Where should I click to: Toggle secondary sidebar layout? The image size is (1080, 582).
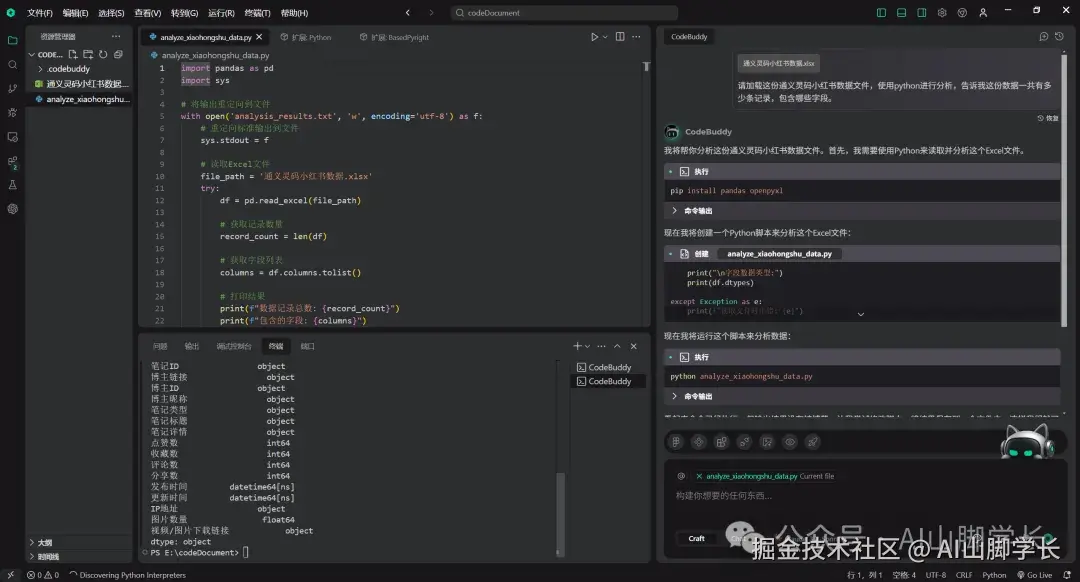pos(922,12)
